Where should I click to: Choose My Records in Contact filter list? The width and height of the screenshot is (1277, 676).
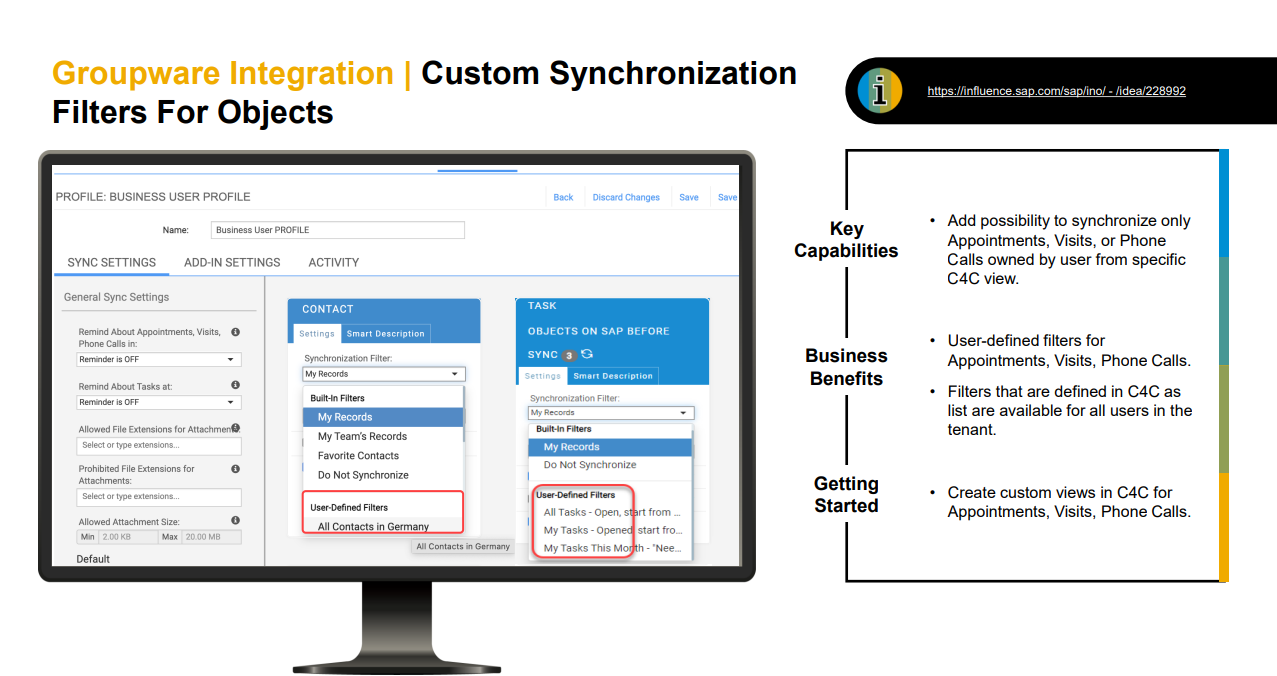coord(383,417)
